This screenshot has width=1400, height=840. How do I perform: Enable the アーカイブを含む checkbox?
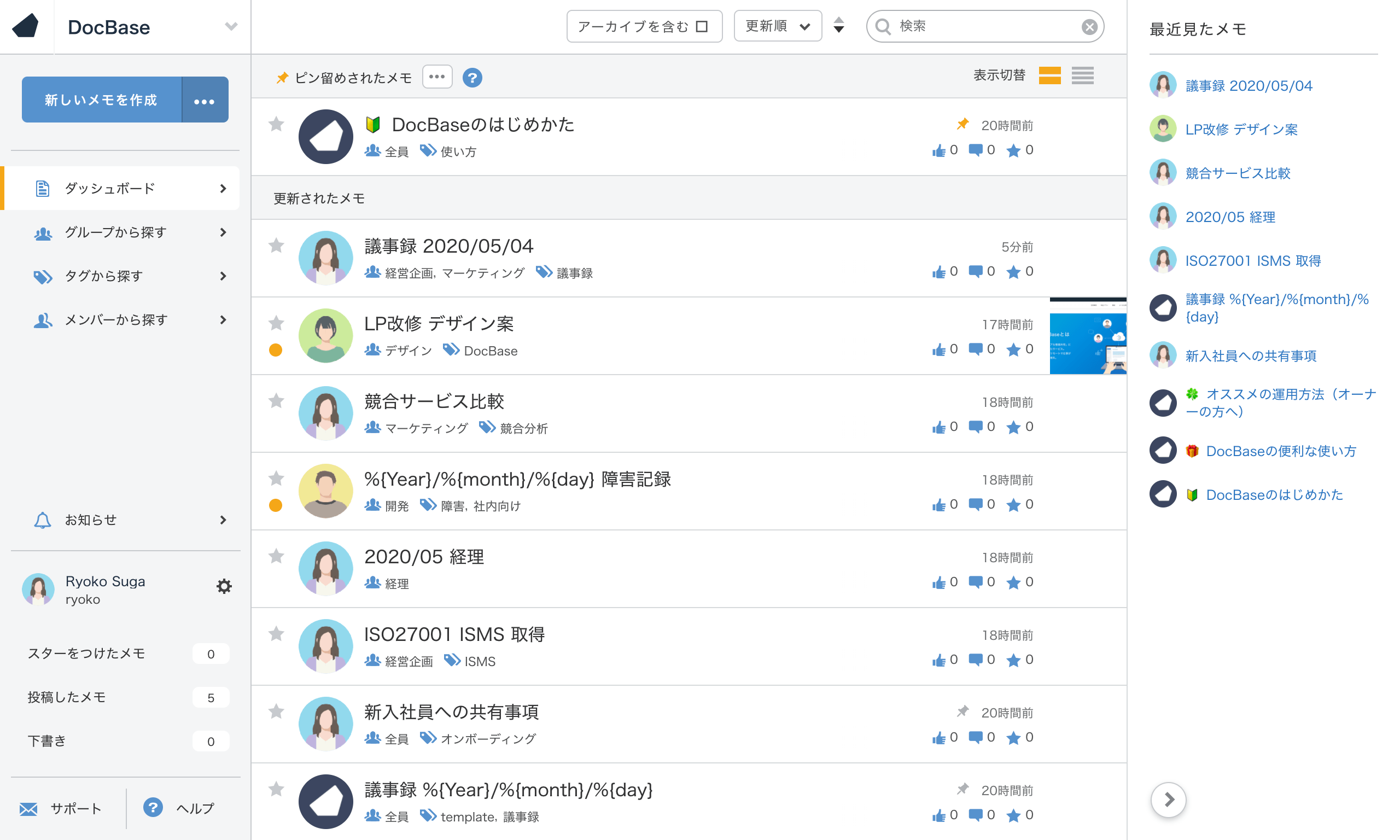coord(702,26)
